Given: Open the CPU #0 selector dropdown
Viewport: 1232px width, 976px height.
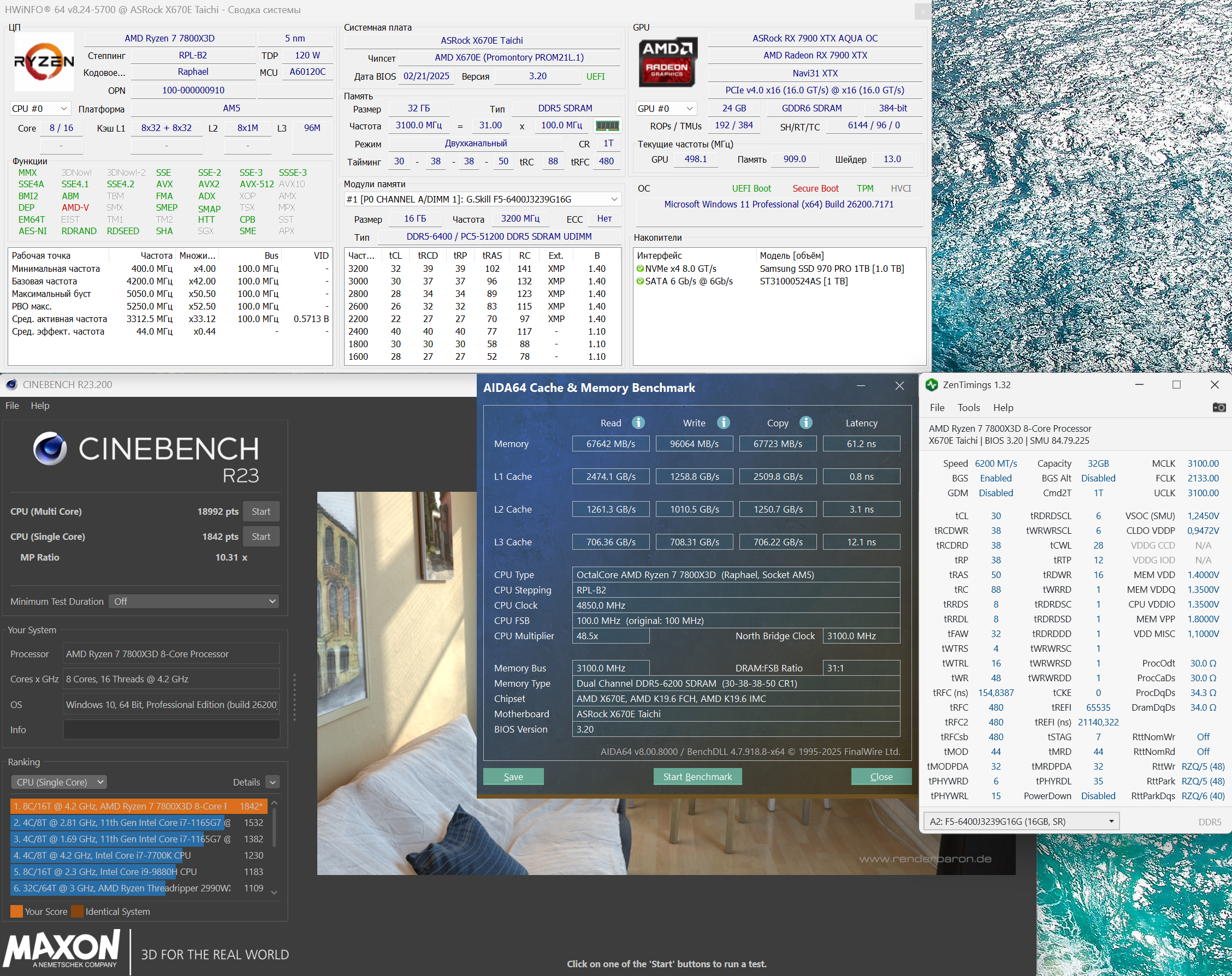Looking at the screenshot, I should coord(40,109).
